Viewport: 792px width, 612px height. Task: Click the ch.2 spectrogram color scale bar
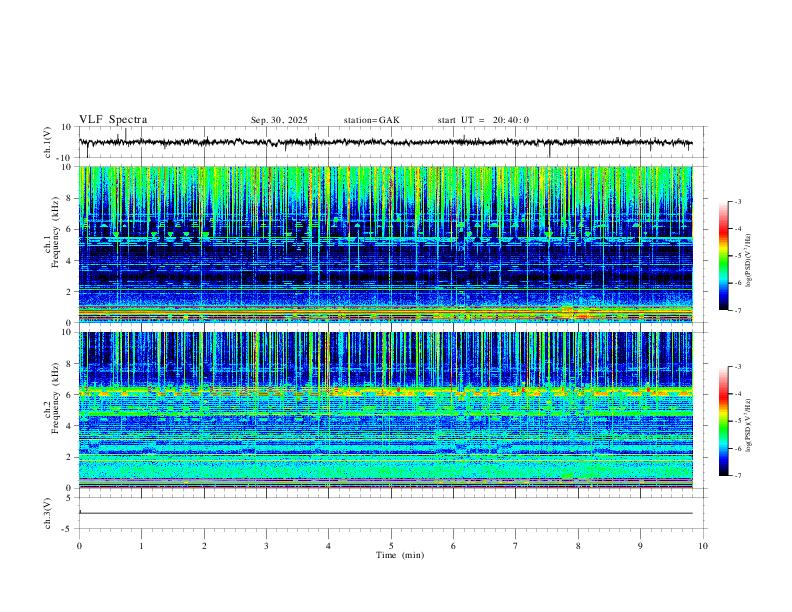tap(723, 421)
